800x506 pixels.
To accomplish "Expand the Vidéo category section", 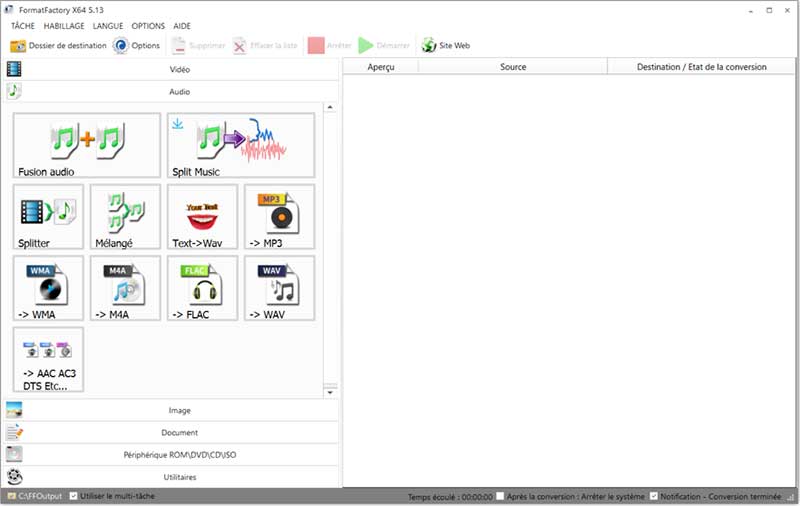I will coord(172,70).
